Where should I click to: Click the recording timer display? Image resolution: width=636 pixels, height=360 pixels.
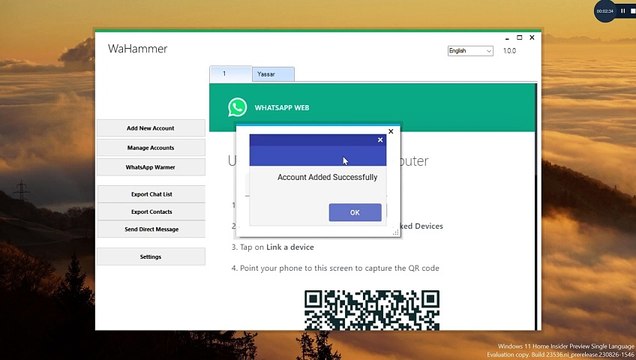tap(605, 11)
